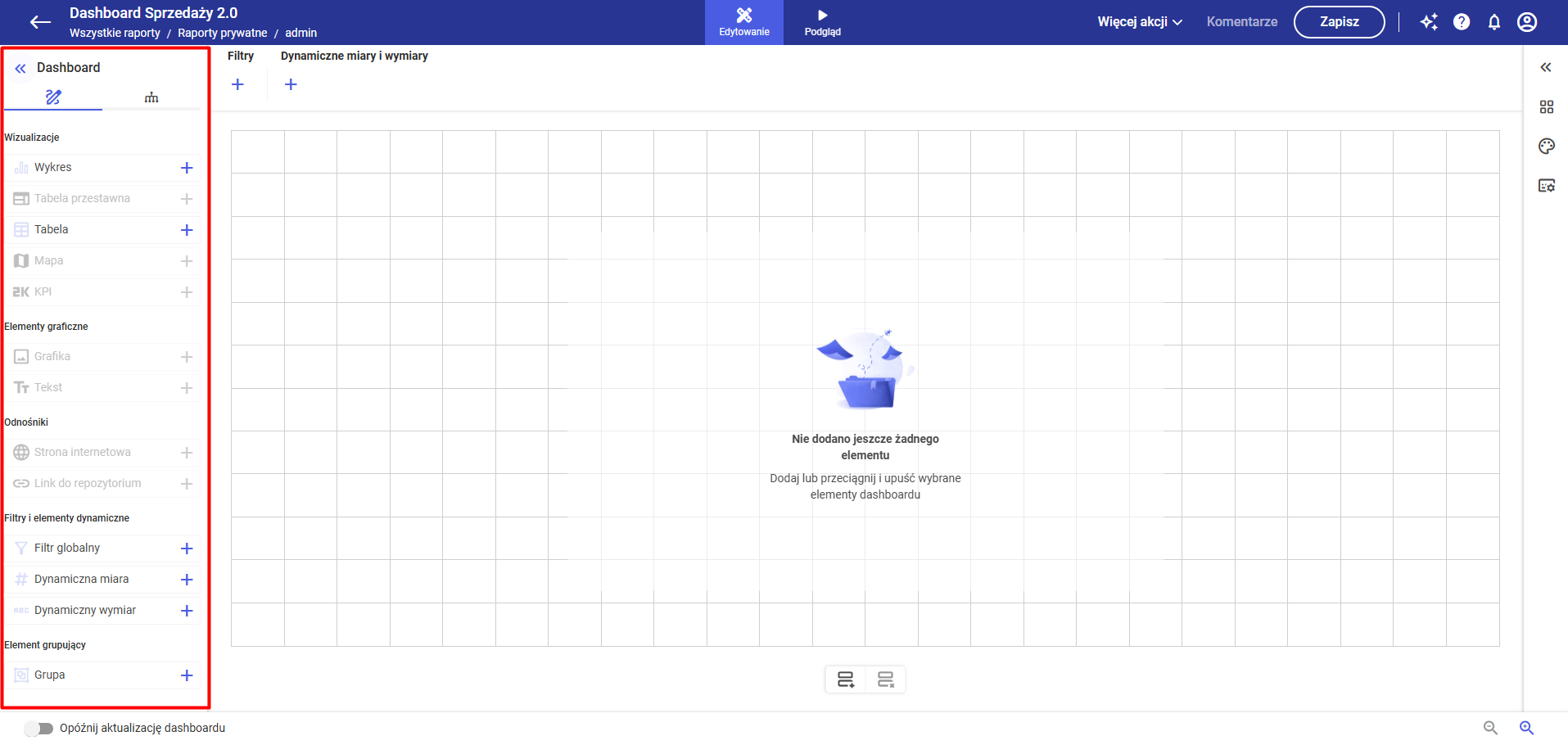Open the layout grid icon in right sidebar
Screen dimensions: 1568x745
tap(1547, 107)
